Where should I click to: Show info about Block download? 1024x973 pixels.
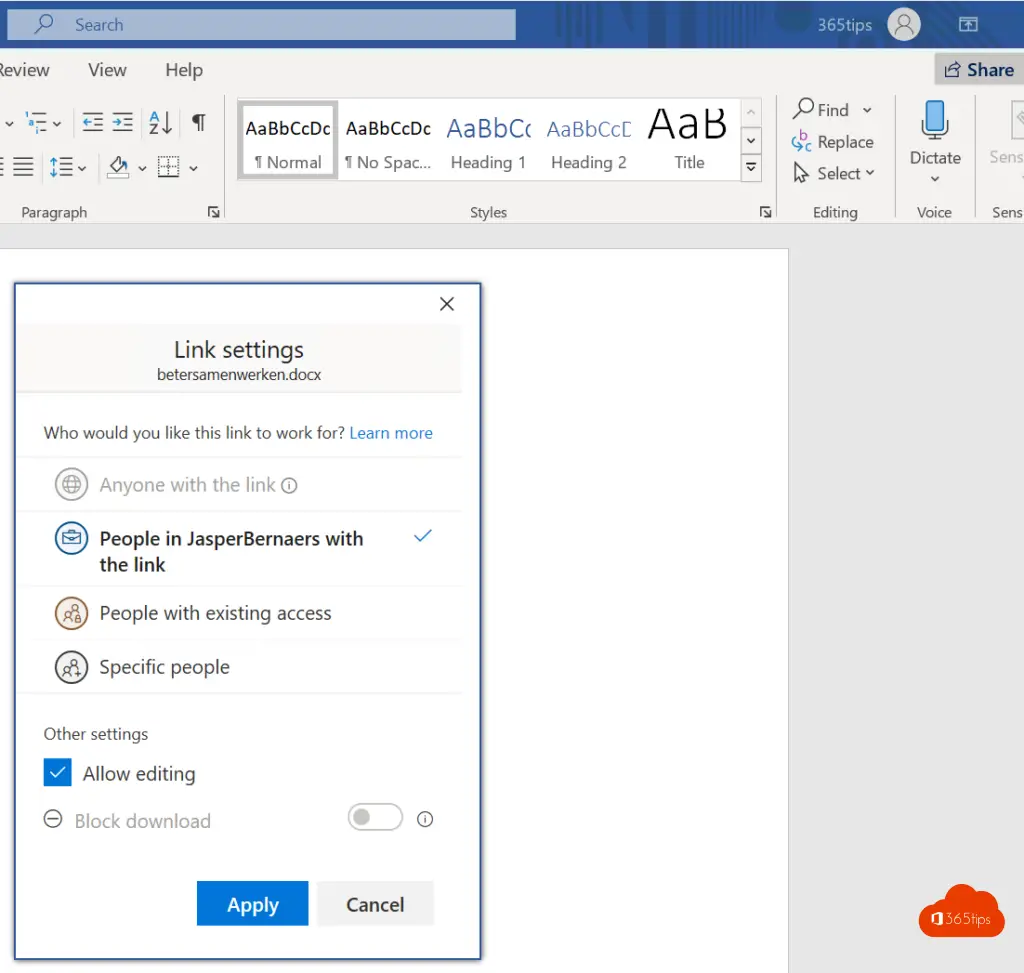tap(424, 819)
